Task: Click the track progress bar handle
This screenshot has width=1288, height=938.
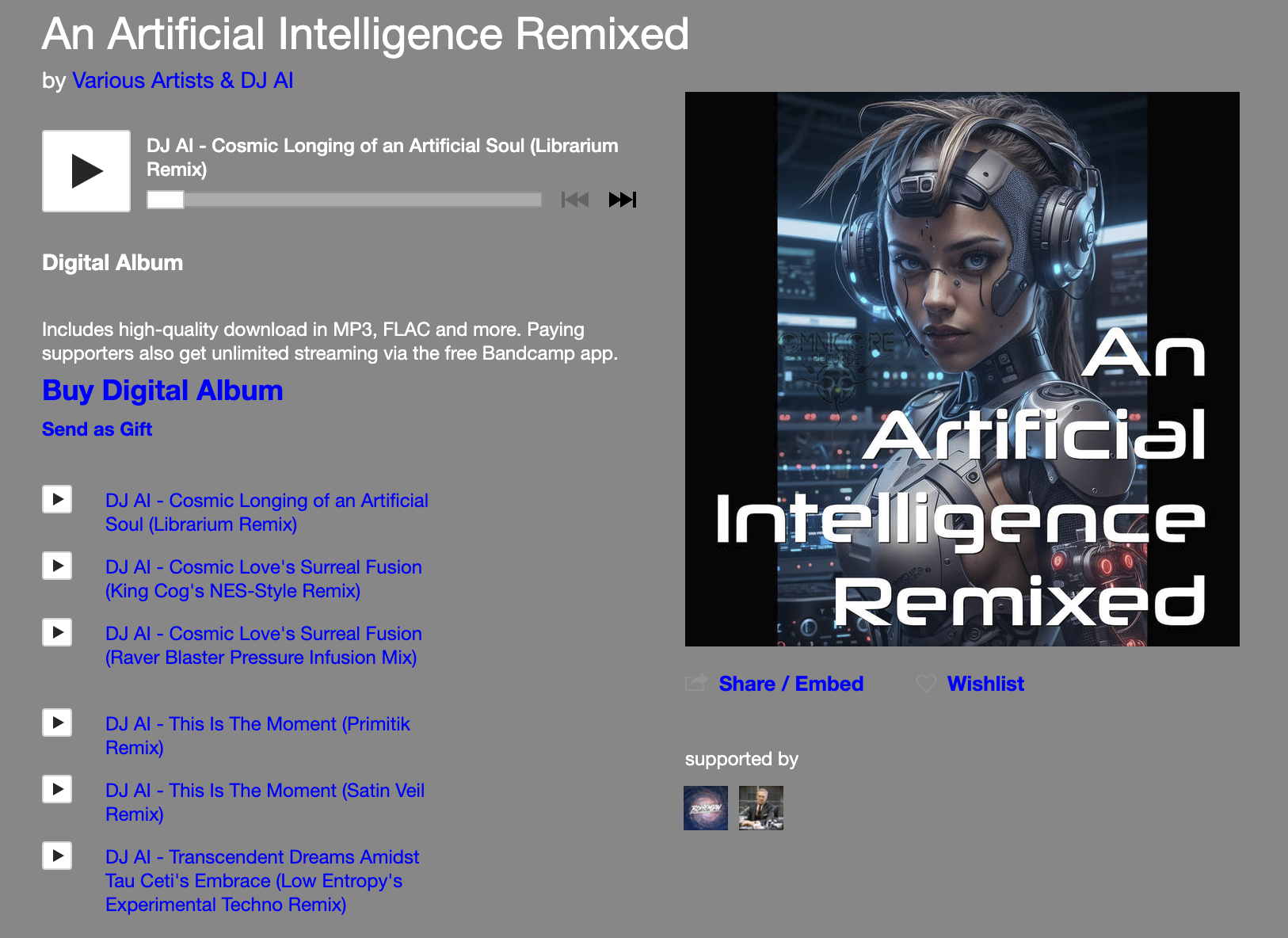Action: pos(166,200)
